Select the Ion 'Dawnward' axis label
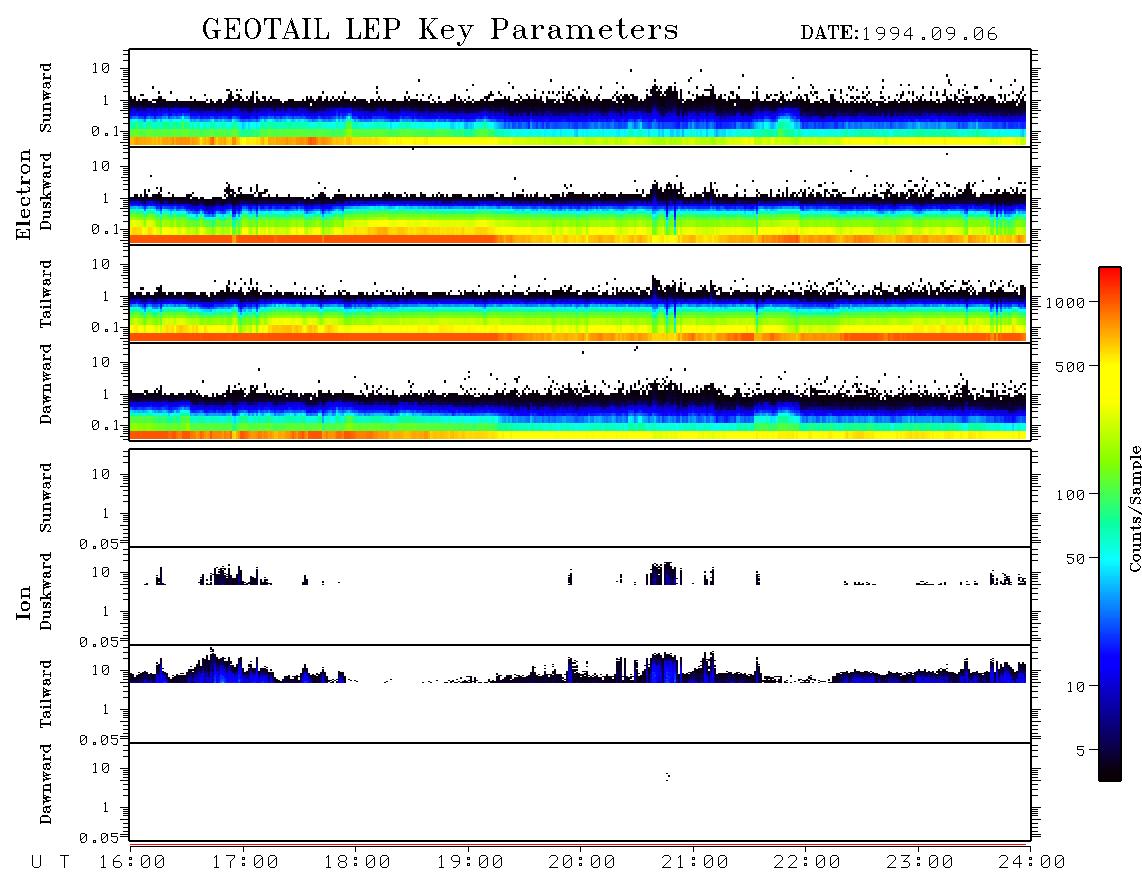 point(46,784)
